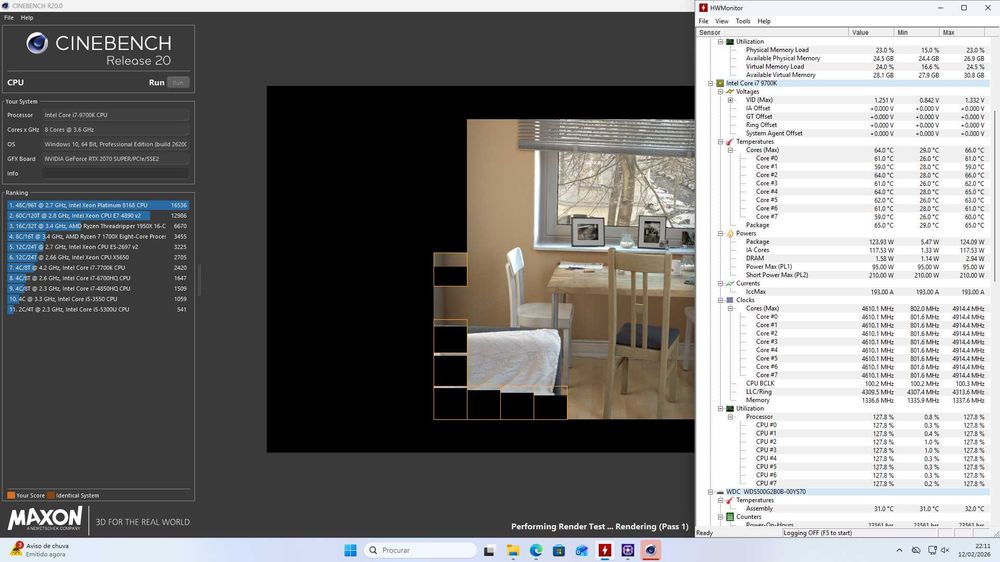Select ranking entry Intel Xeon Platinum 8168 CPU
Screen dimensions: 1000x562
pyautogui.click(x=98, y=205)
